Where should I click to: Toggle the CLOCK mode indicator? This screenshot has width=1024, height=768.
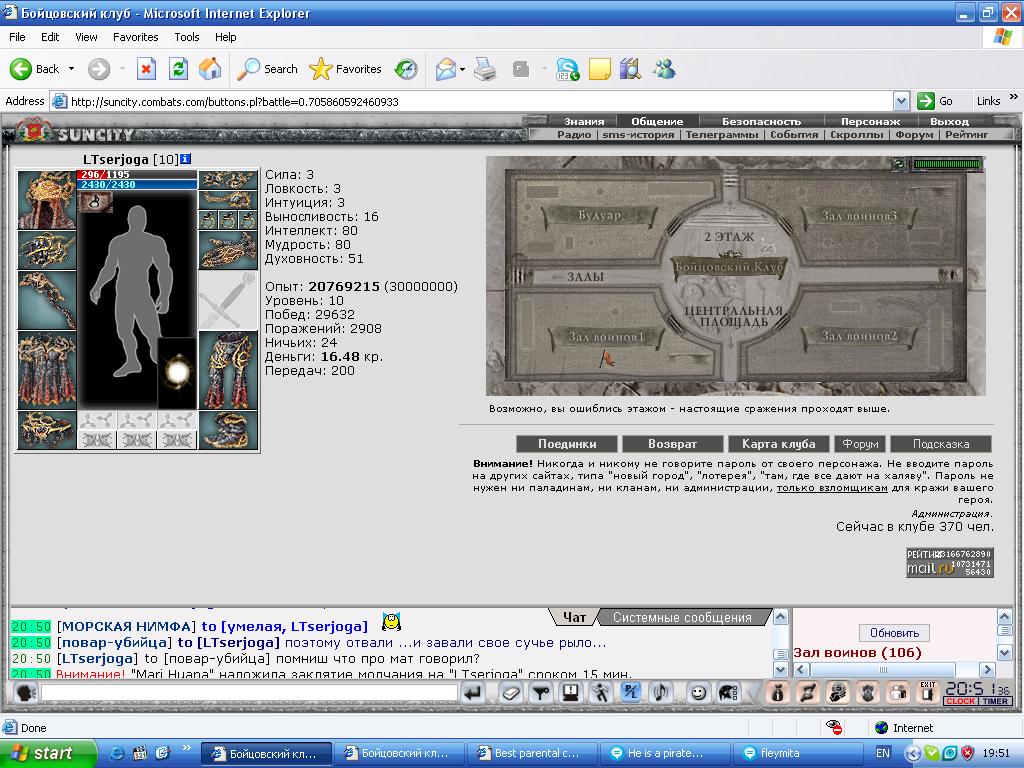(x=960, y=701)
